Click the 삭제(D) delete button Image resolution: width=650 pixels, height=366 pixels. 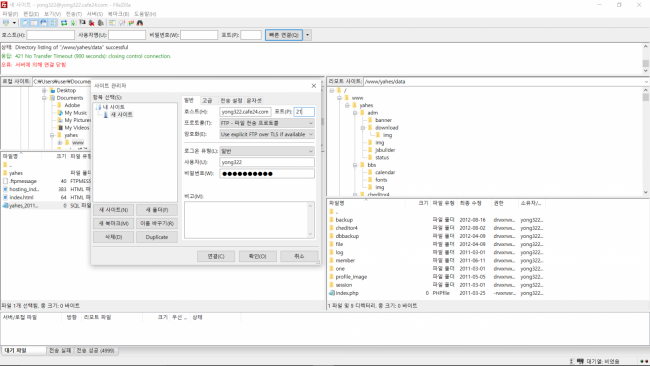[x=114, y=237]
